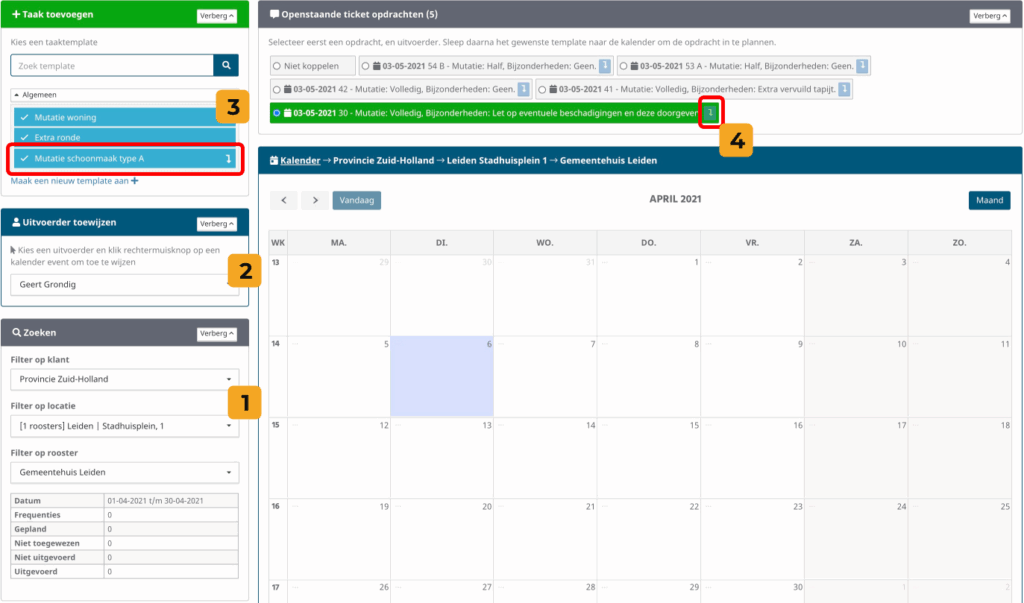Open the 'Filter op locatie' dropdown
This screenshot has height=603, width=1024.
click(x=123, y=426)
